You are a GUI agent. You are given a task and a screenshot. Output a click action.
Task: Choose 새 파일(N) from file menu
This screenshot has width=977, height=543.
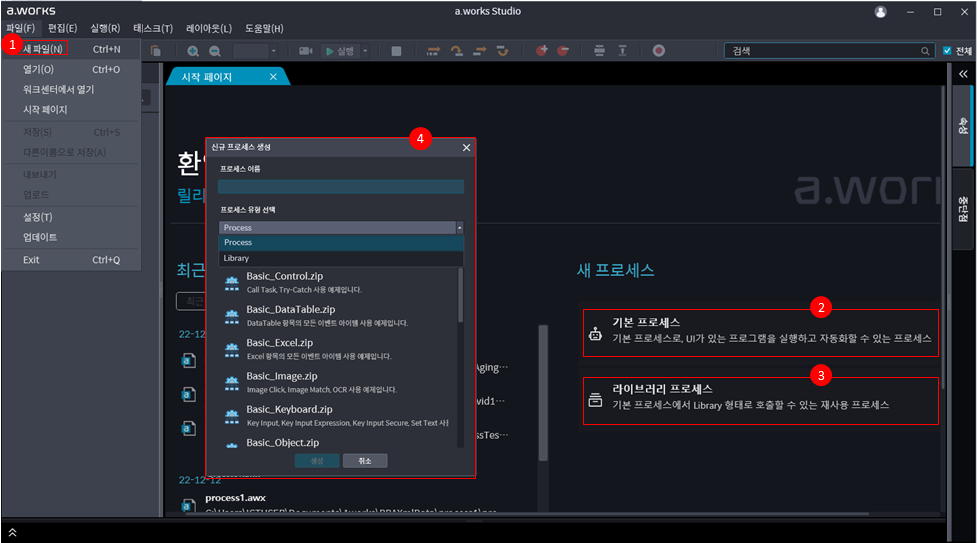[x=72, y=49]
